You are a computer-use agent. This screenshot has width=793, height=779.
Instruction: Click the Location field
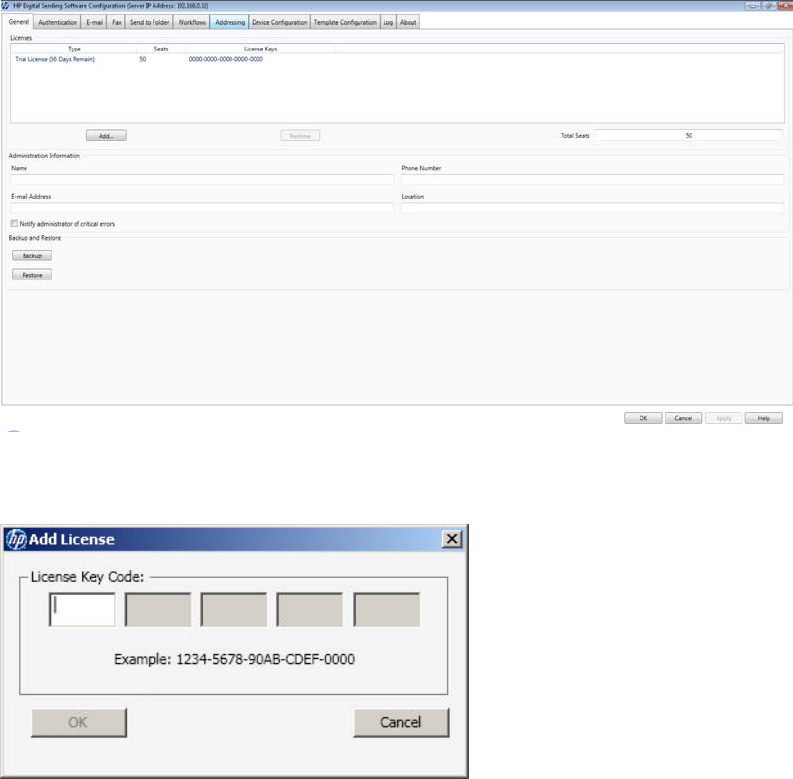point(592,208)
